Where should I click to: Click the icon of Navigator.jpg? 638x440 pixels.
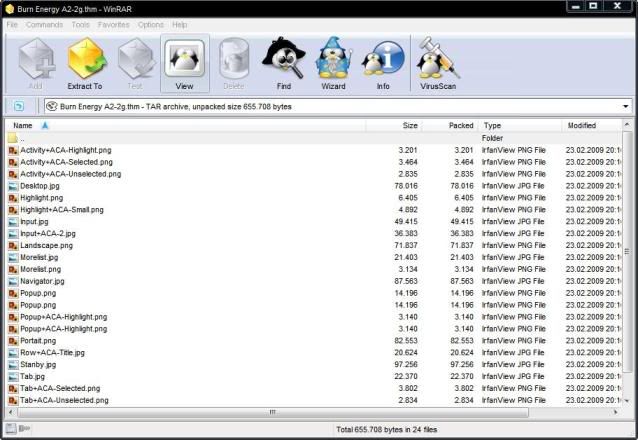[13, 281]
